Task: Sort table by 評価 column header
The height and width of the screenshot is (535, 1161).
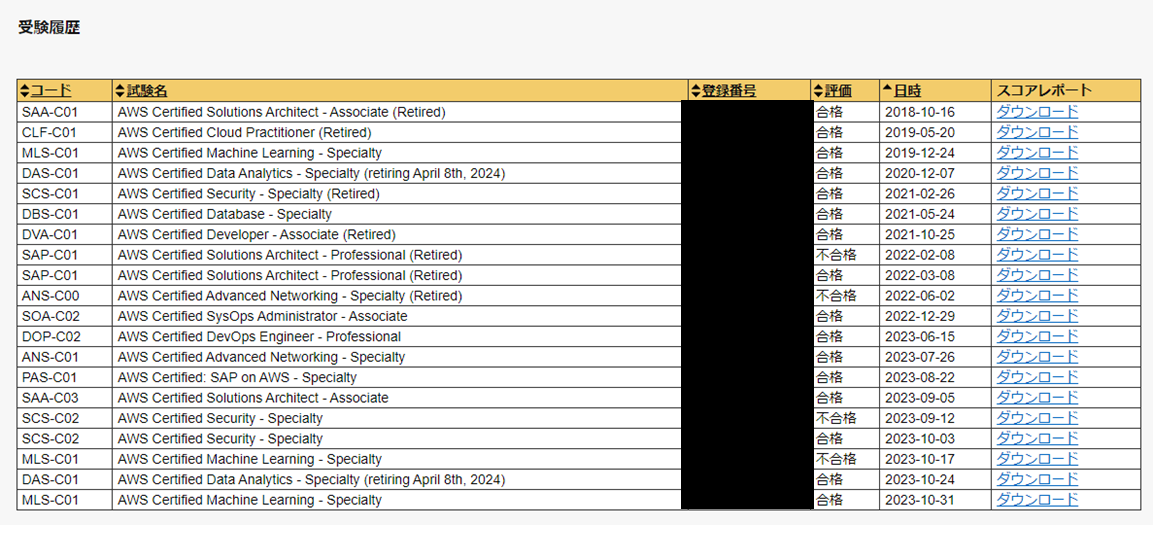Action: 838,91
